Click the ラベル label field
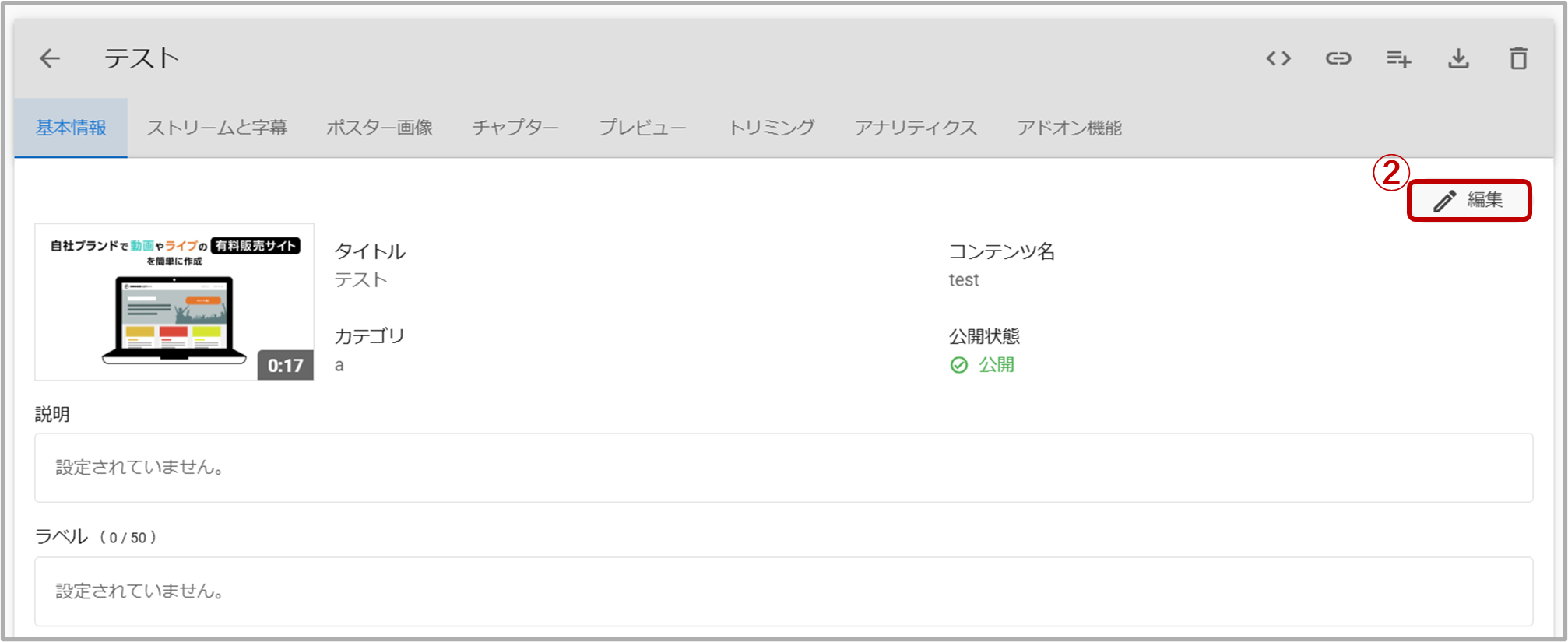The image size is (1568, 642). click(x=784, y=591)
